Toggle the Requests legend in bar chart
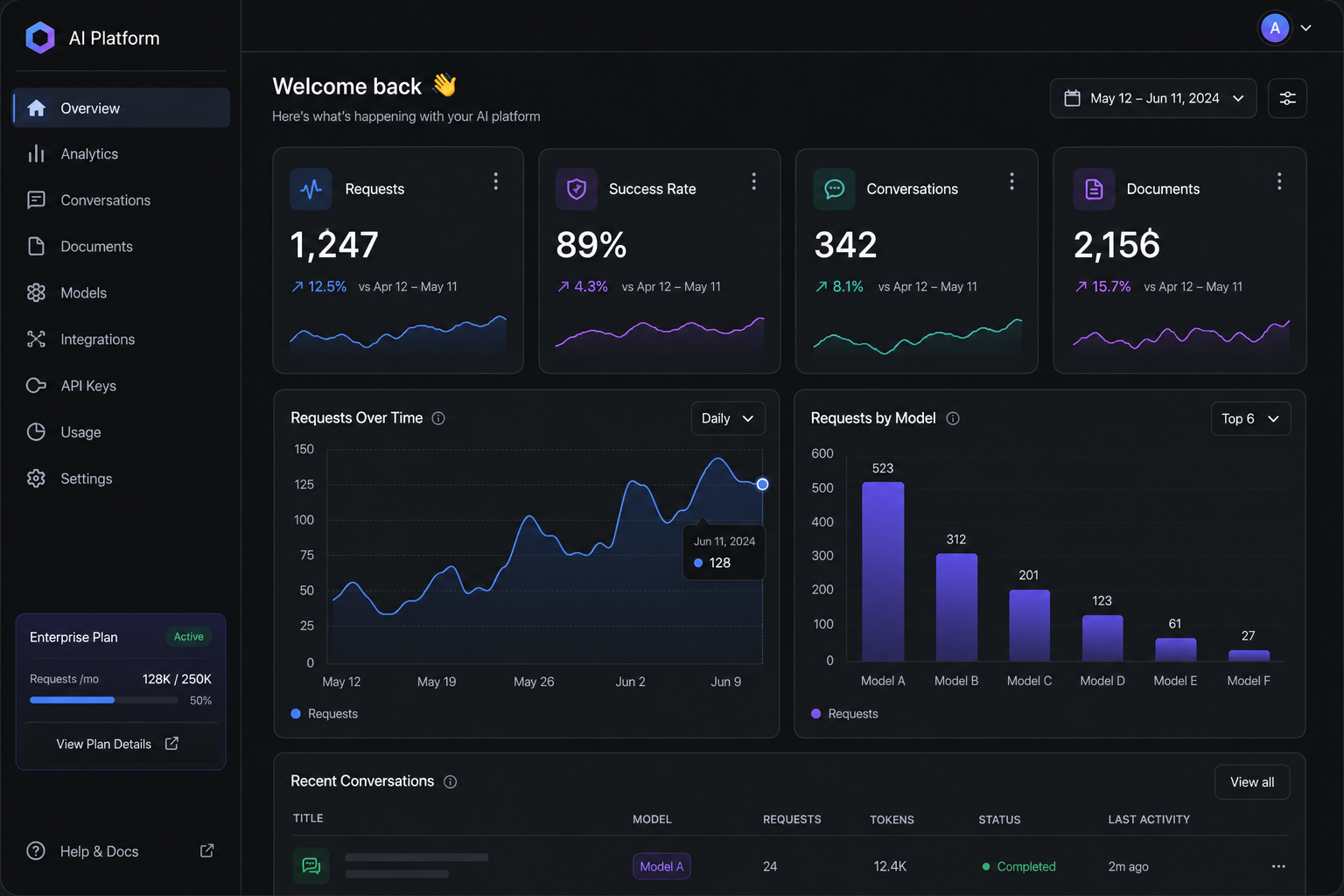This screenshot has width=1344, height=896. tap(844, 714)
